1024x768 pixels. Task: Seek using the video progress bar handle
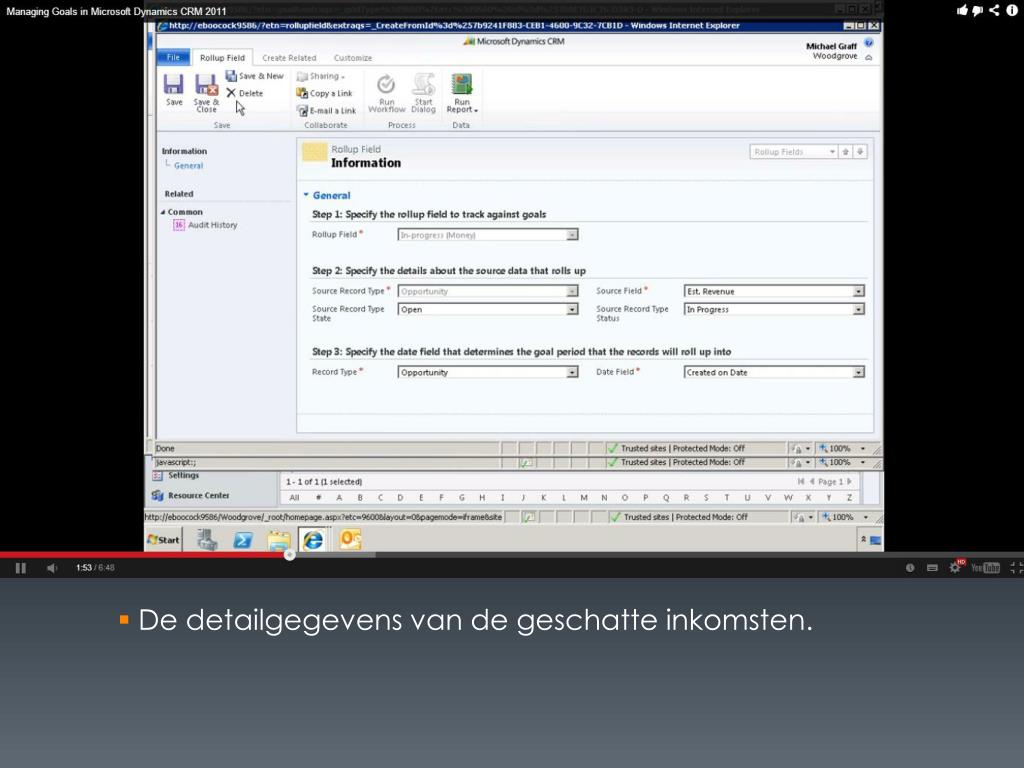pyautogui.click(x=289, y=555)
